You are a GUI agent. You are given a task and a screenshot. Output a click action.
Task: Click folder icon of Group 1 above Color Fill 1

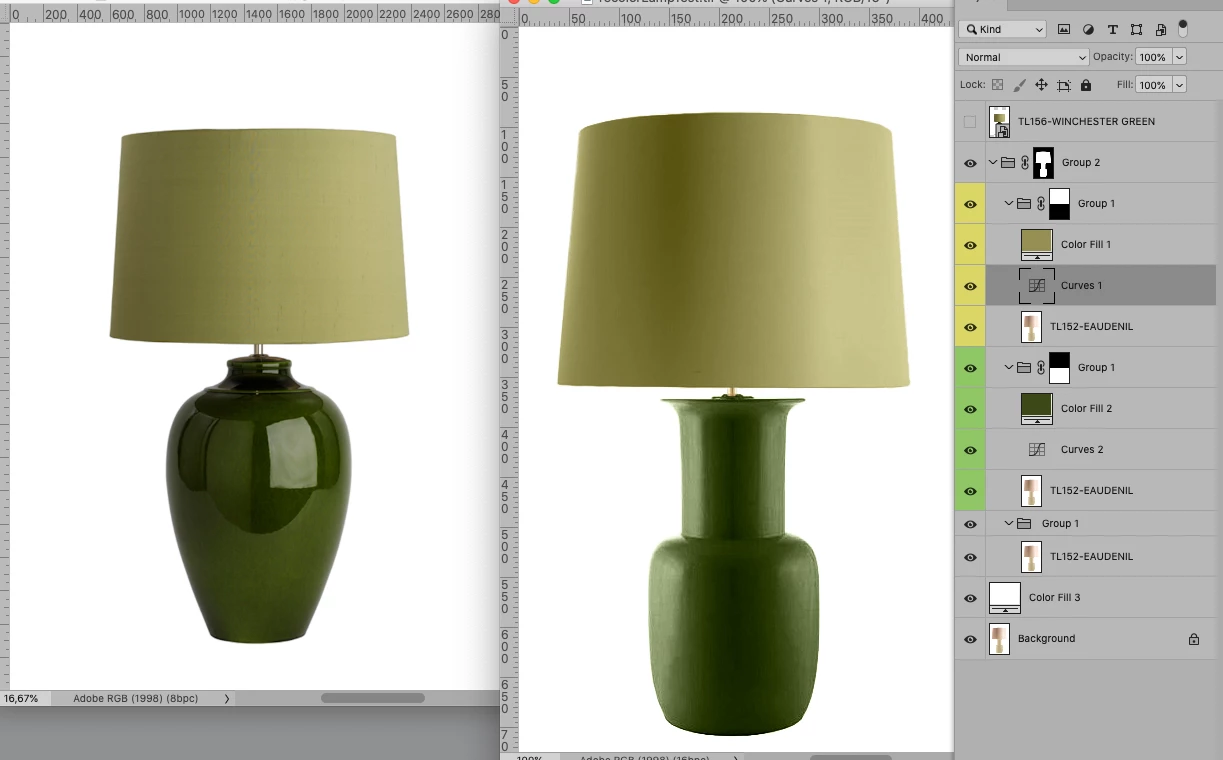tap(1024, 203)
